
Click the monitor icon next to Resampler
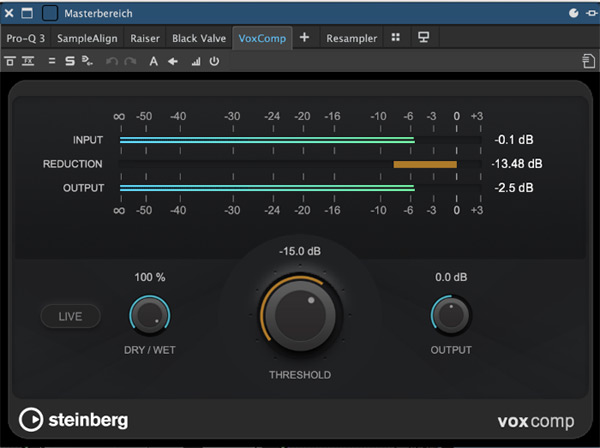click(423, 37)
